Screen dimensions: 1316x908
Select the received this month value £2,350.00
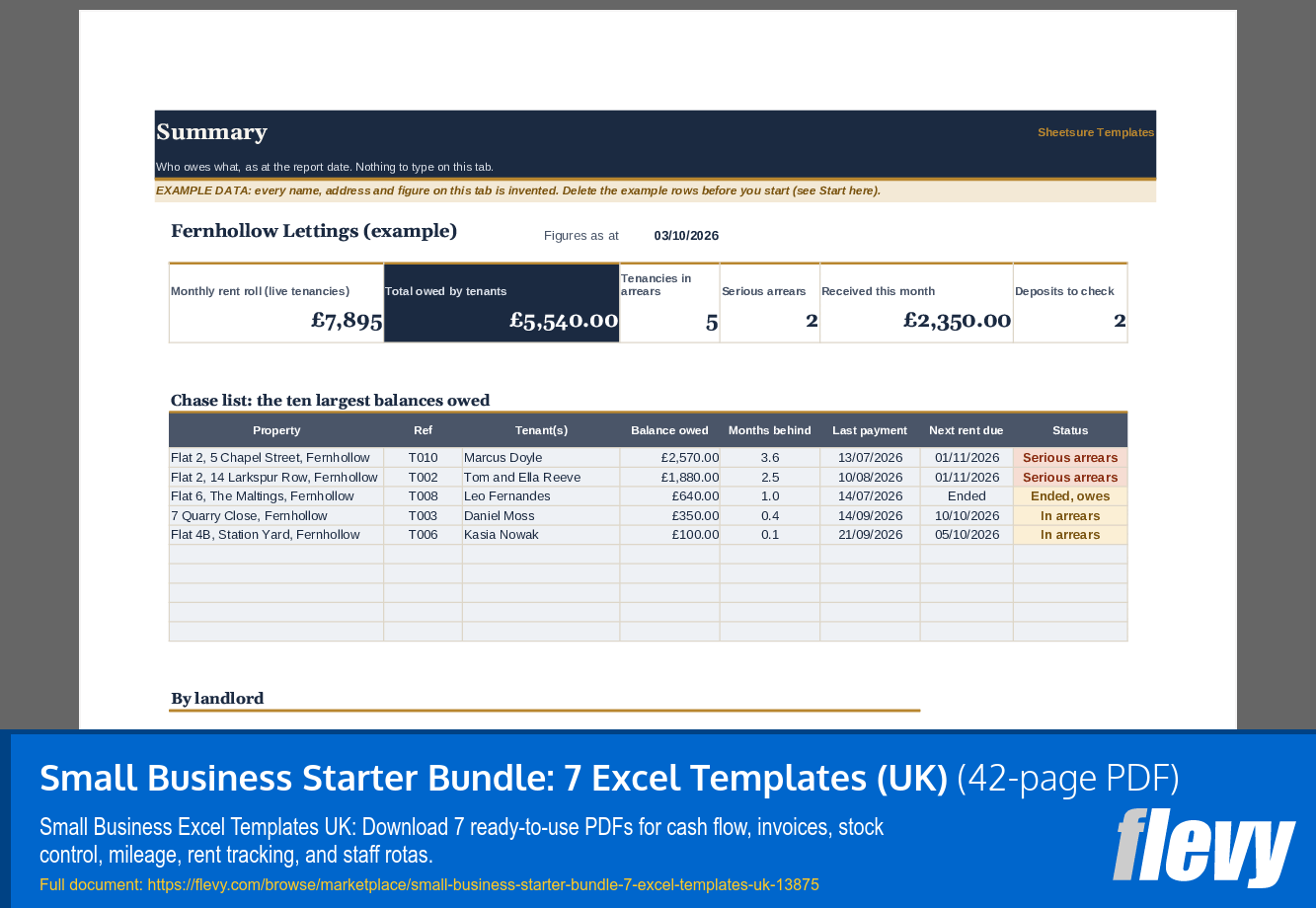coord(957,320)
